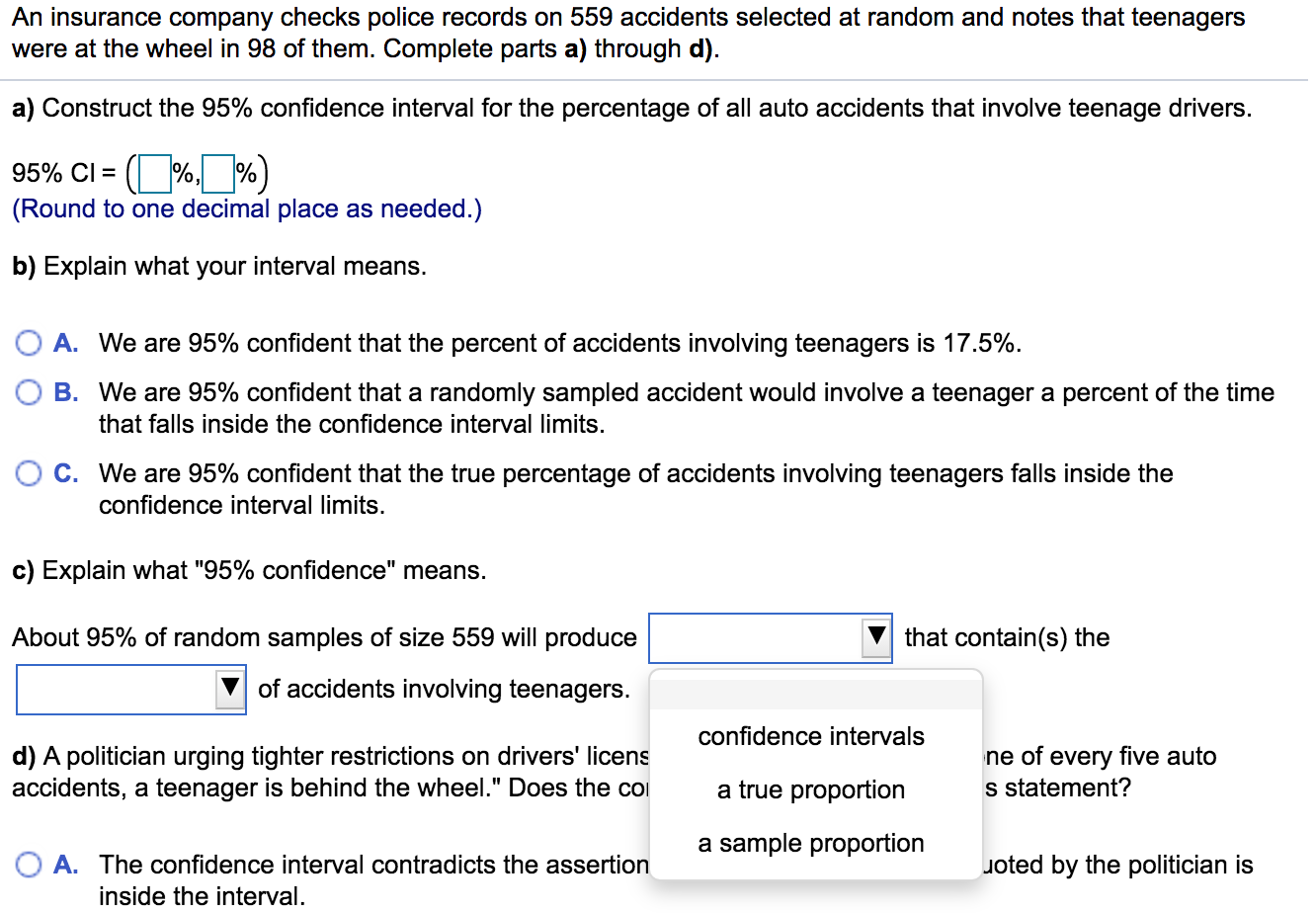The width and height of the screenshot is (1316, 913).
Task: Click the arrow icon of the second dropdown
Action: tap(230, 689)
